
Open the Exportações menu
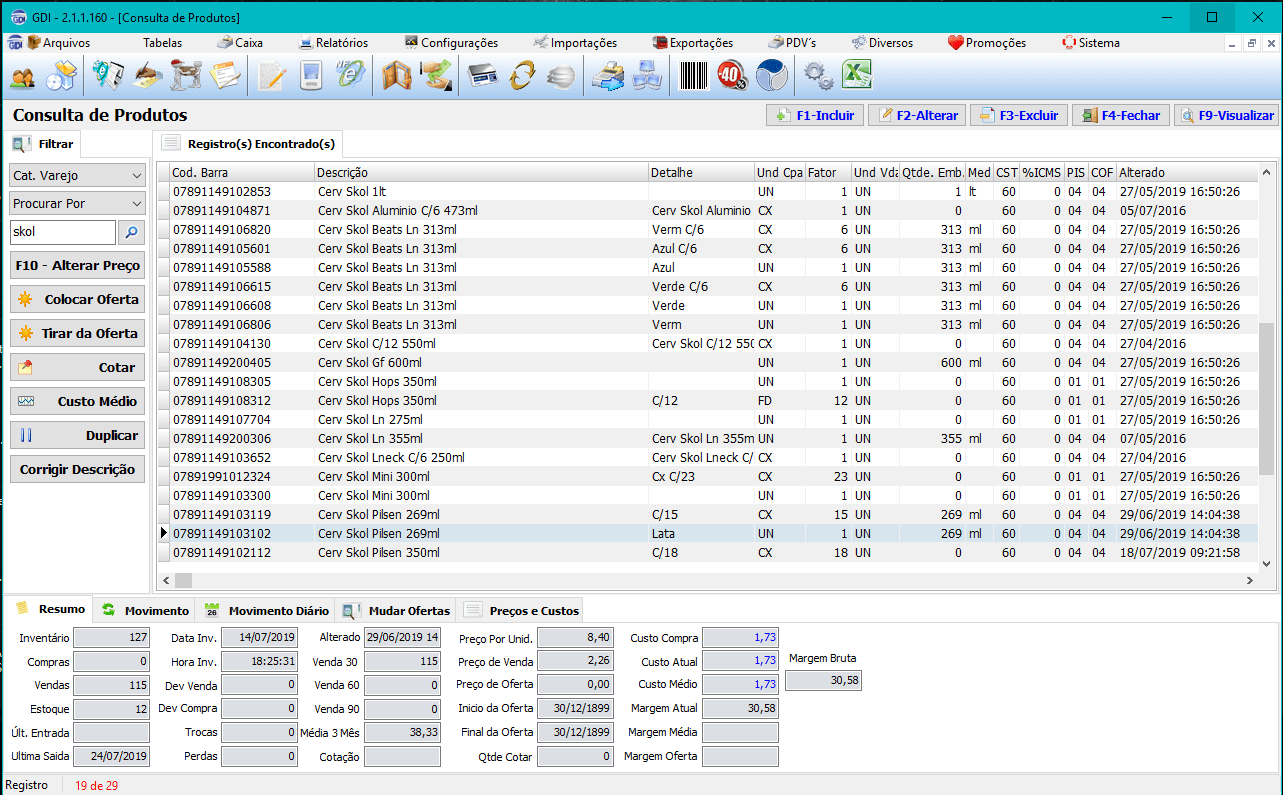[693, 43]
